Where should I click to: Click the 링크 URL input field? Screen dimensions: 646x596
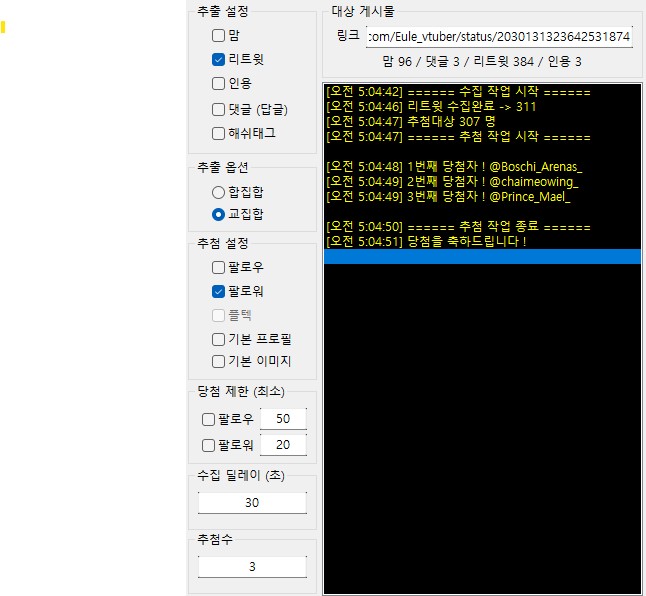point(499,37)
